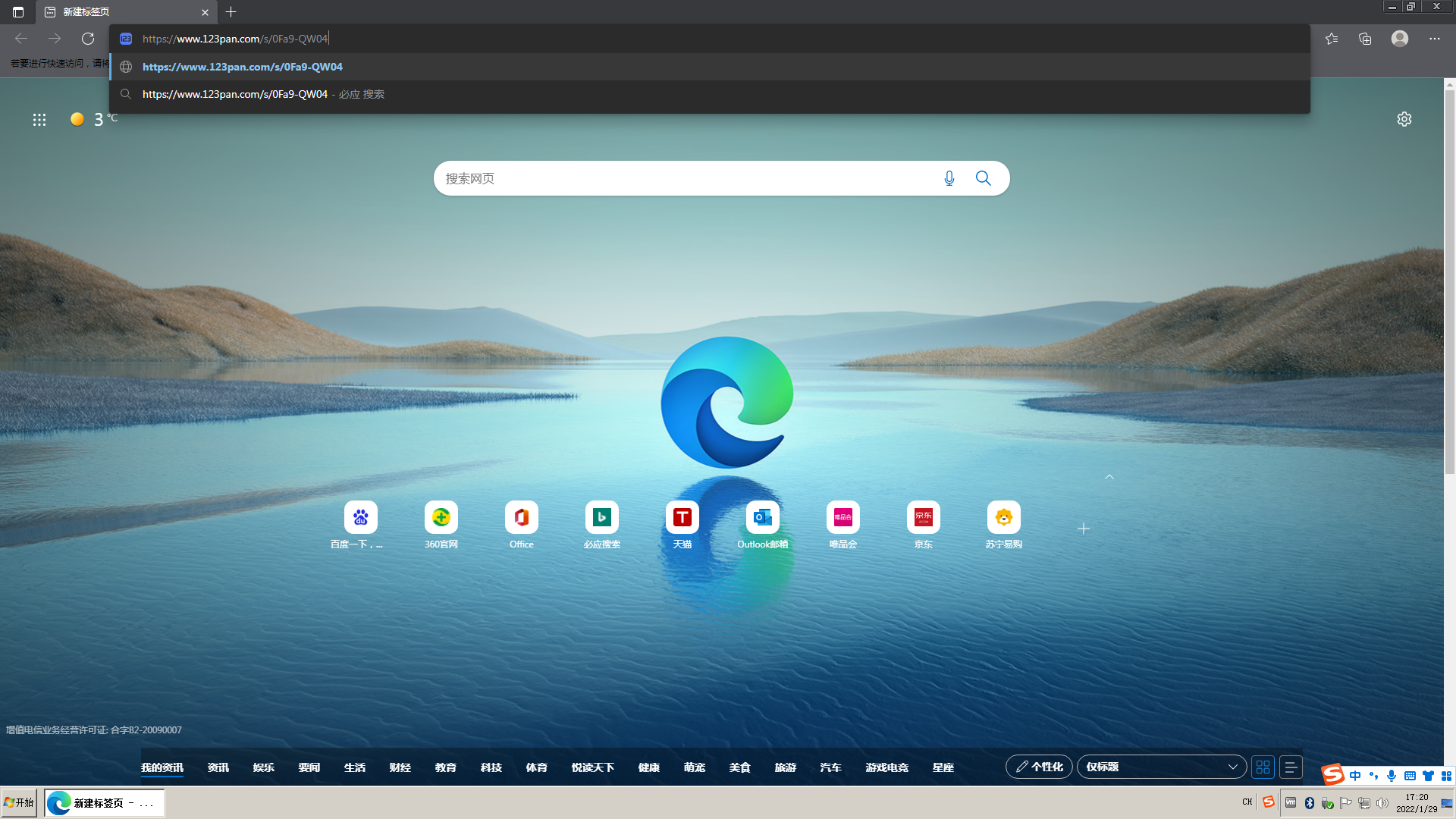
Task: Click the user profile avatar
Action: coord(1400,39)
